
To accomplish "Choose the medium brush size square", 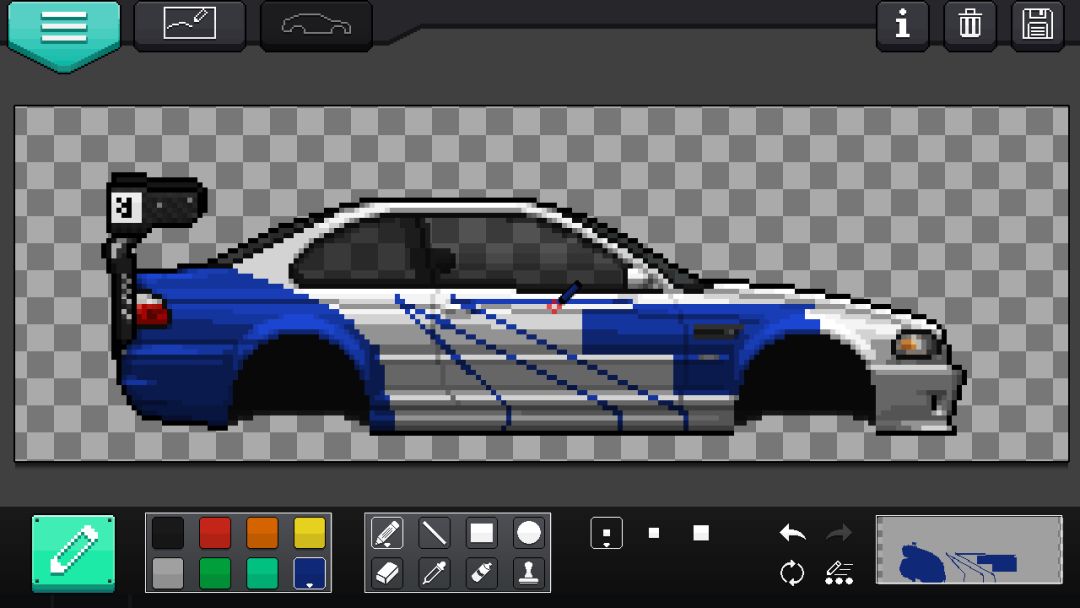I will [x=654, y=533].
